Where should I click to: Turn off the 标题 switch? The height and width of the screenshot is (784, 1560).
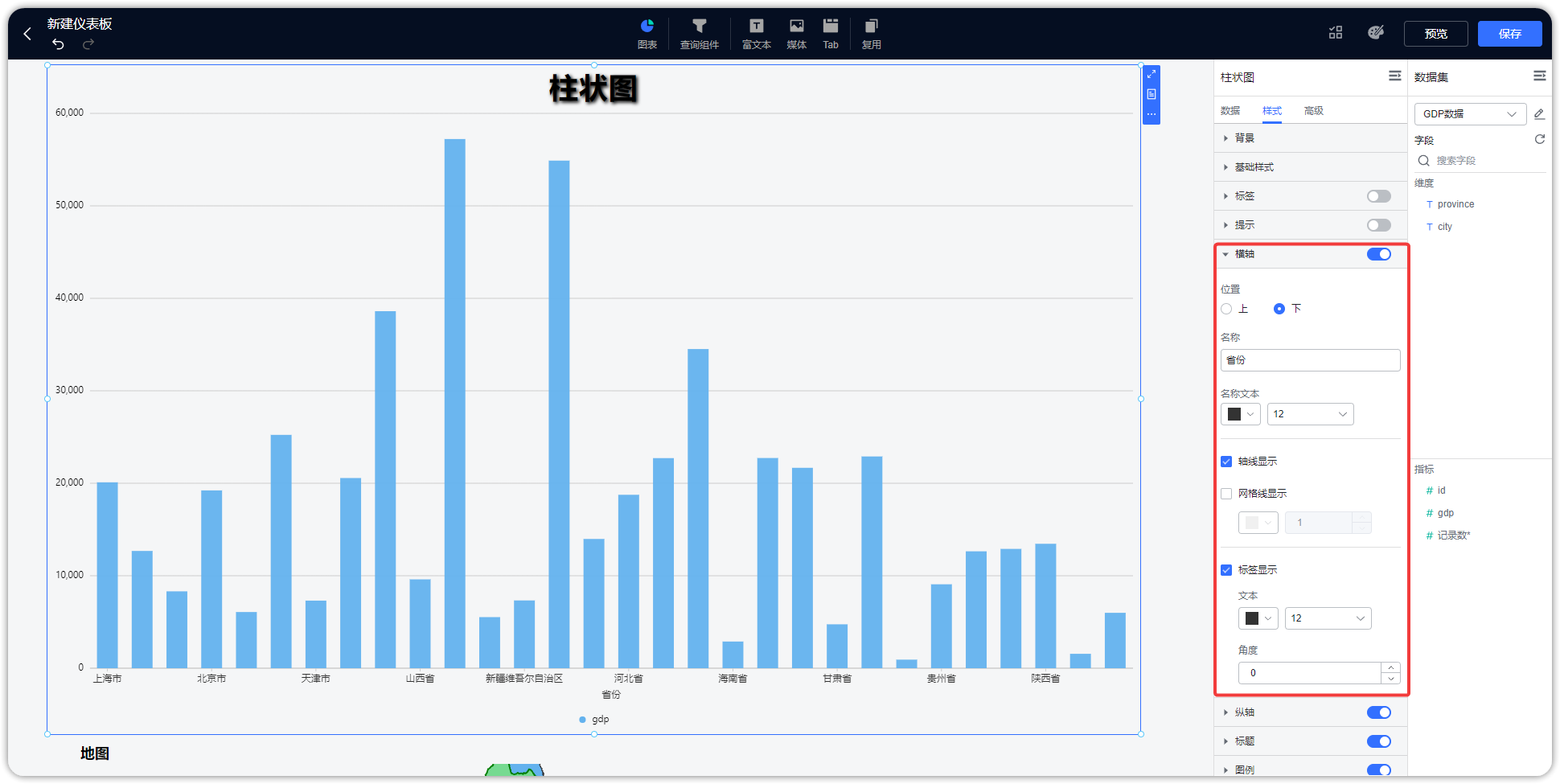[x=1379, y=741]
